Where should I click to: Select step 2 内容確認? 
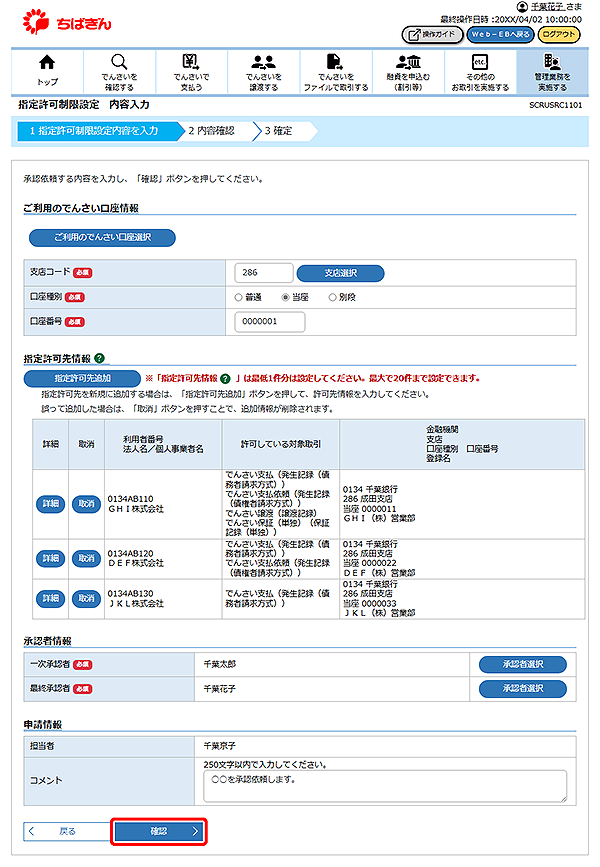point(213,131)
